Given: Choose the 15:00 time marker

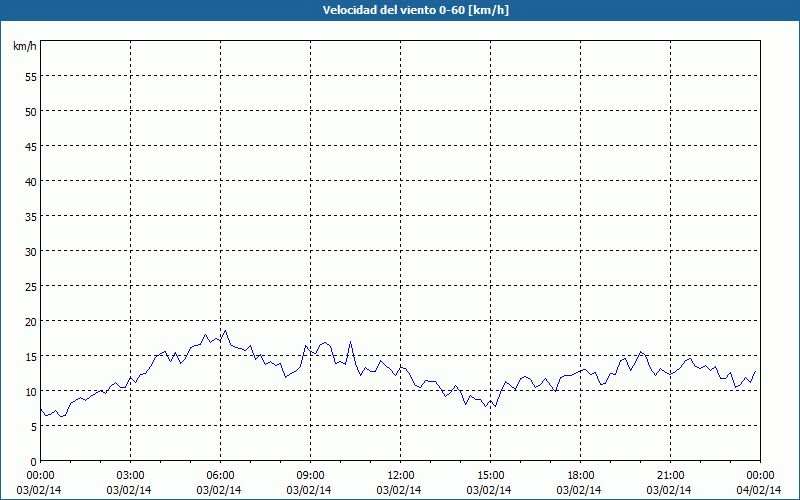Looking at the screenshot, I should tap(490, 475).
